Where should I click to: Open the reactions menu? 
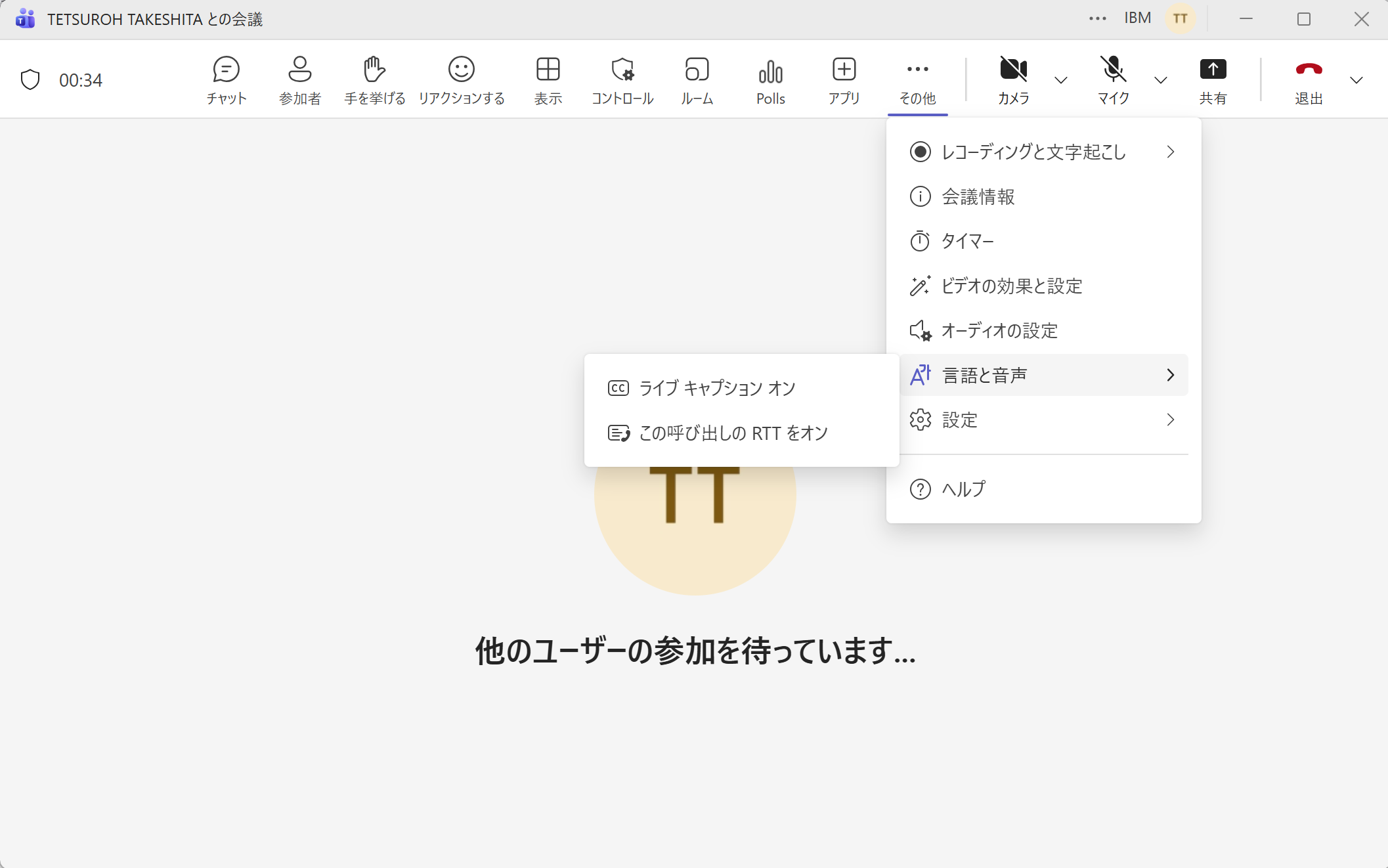462,79
